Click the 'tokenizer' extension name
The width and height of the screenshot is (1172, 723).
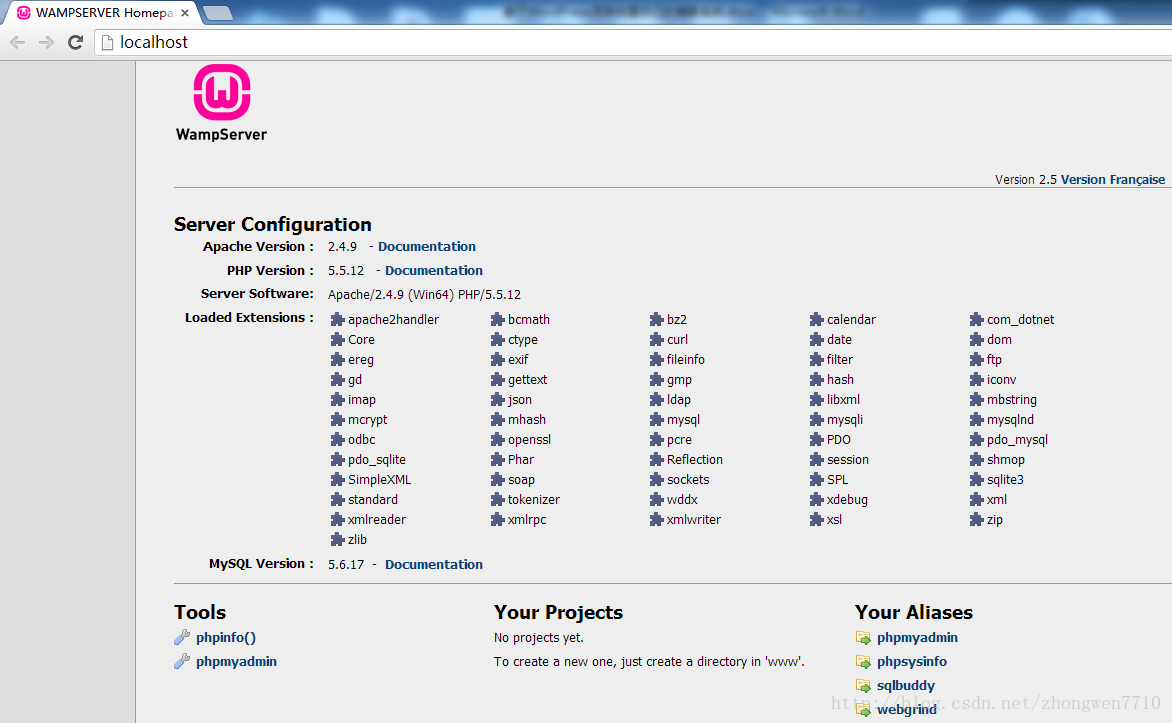534,499
